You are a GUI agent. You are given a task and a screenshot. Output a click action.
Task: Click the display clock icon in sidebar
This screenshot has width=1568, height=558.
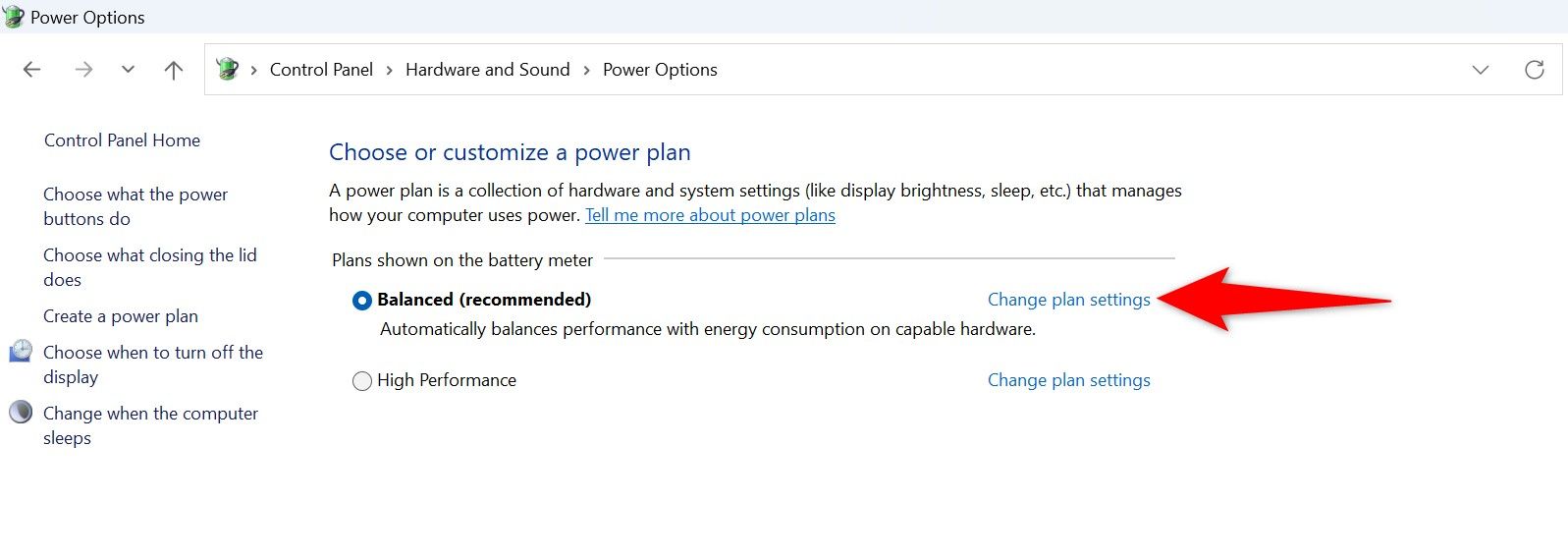tap(21, 352)
